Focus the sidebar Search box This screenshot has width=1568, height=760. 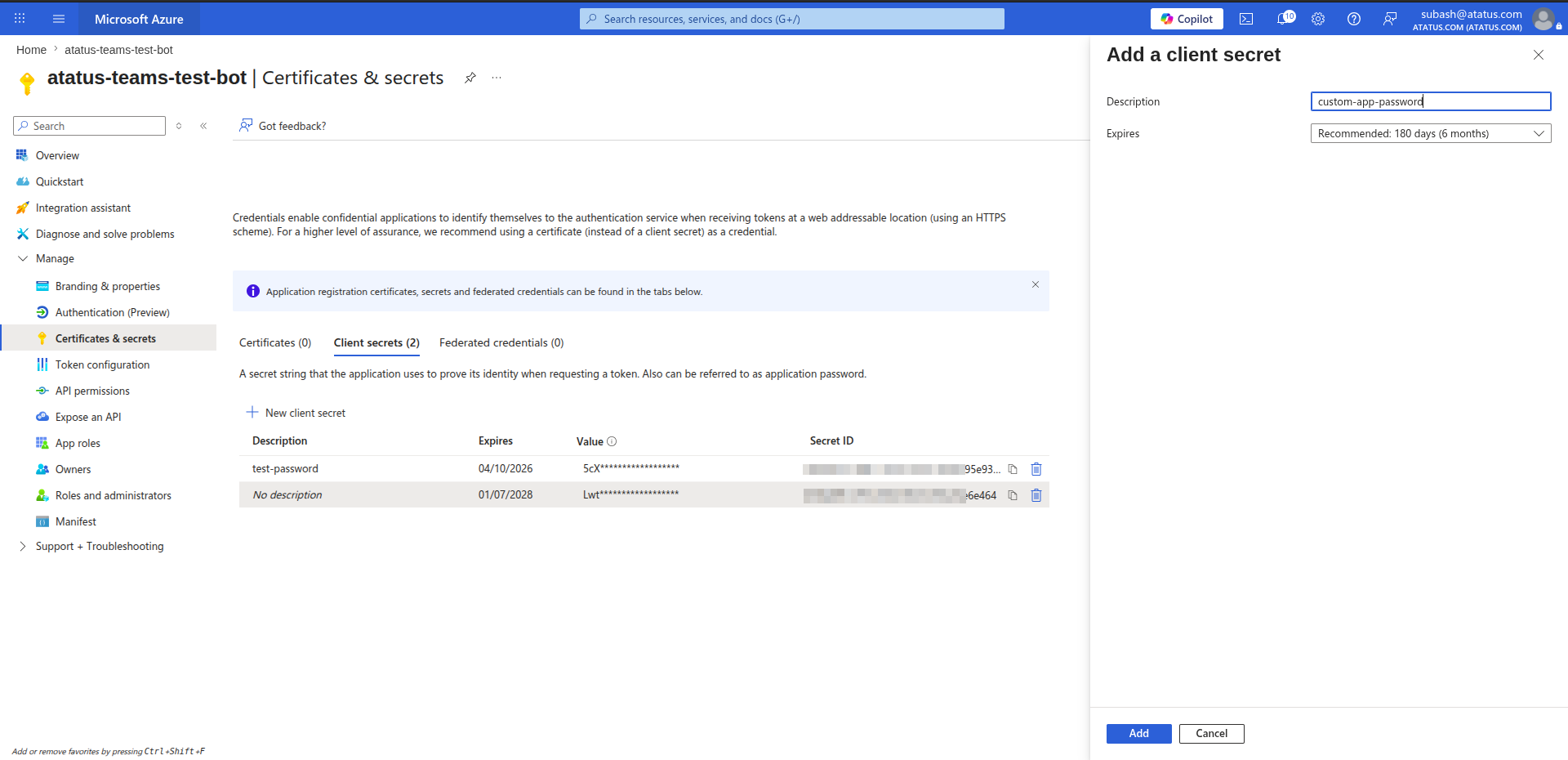(90, 126)
